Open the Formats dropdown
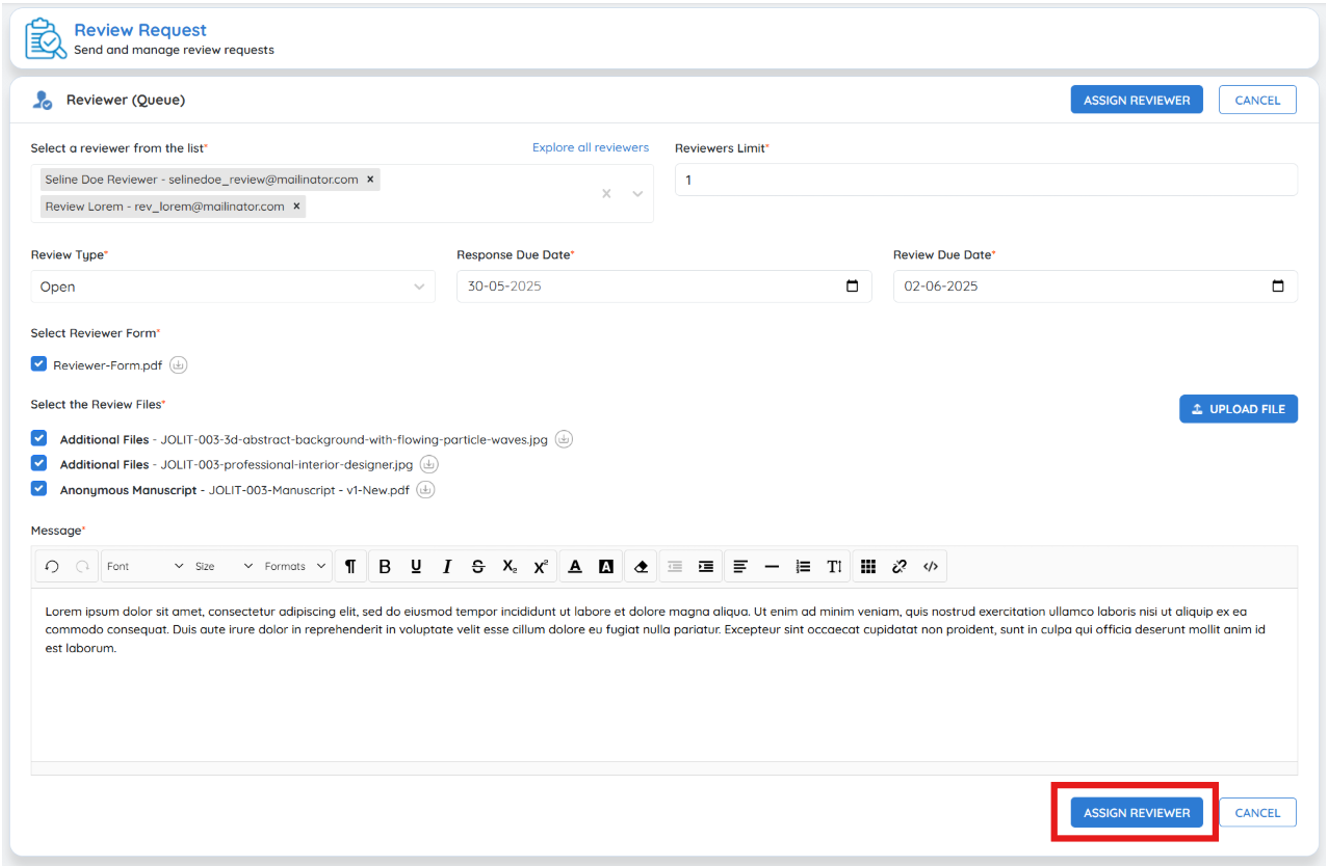This screenshot has height=867, width=1326. click(296, 566)
